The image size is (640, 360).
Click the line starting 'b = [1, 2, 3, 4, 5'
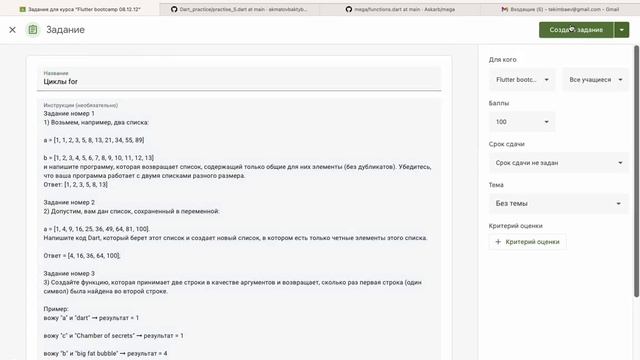click(99, 158)
